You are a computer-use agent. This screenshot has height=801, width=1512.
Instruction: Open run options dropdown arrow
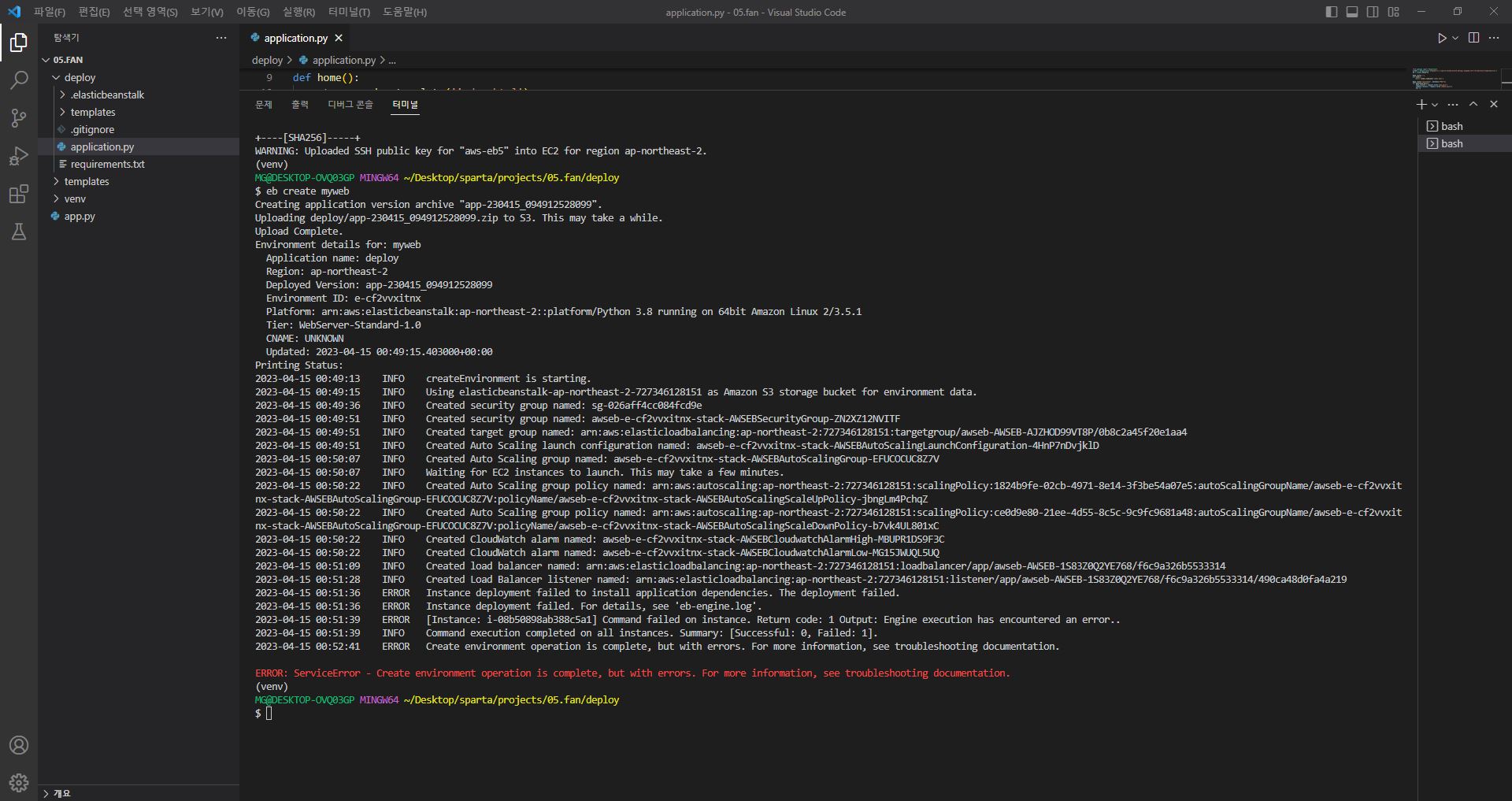click(1455, 38)
